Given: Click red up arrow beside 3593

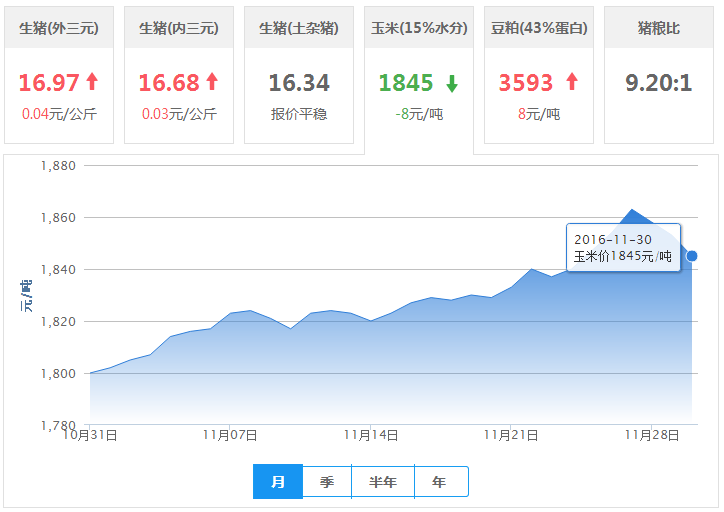Looking at the screenshot, I should coord(572,82).
